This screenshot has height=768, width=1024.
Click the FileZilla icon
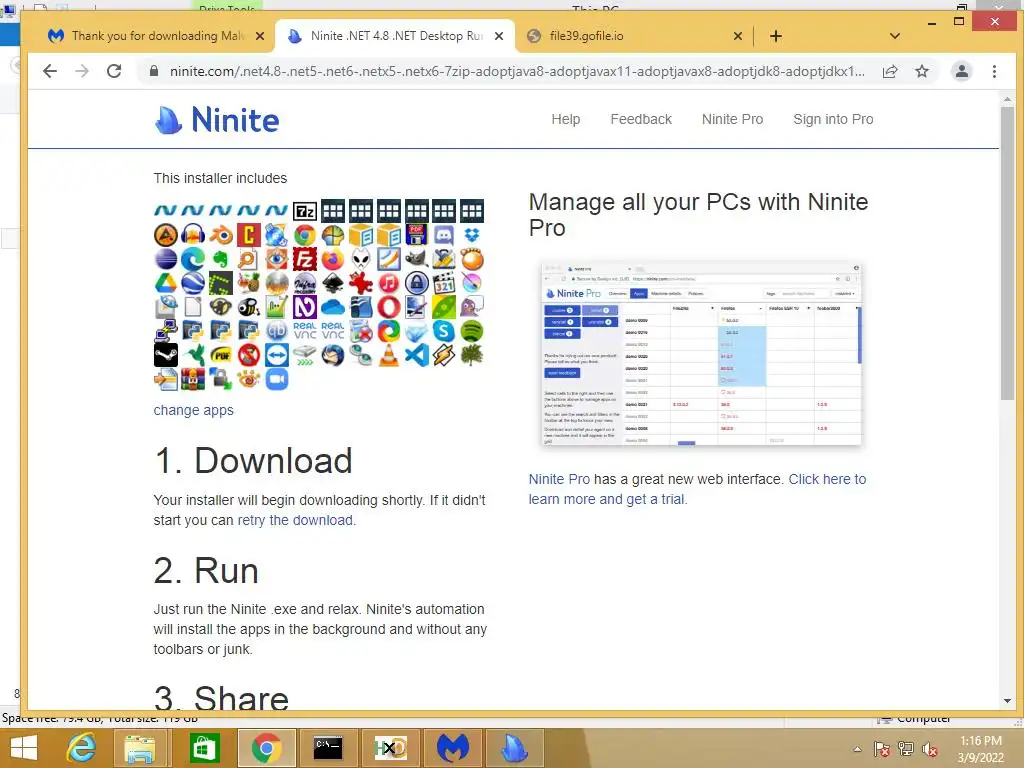[304, 259]
